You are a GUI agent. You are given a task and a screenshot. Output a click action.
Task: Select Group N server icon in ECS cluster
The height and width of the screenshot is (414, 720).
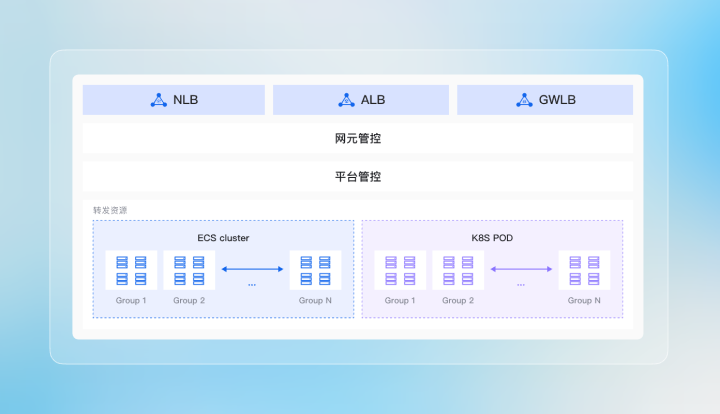315,270
